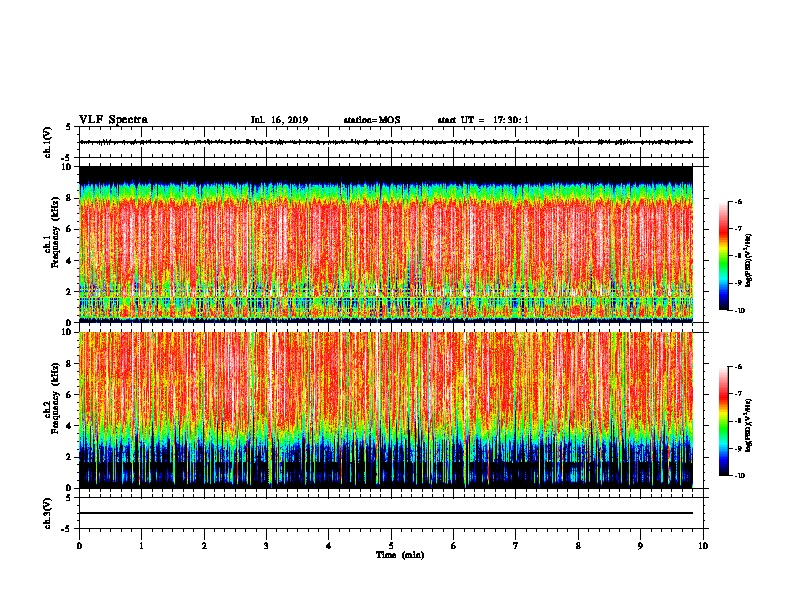Click the ch.1 frequency axis "8" tick
792x612 pixels.
(x=69, y=198)
